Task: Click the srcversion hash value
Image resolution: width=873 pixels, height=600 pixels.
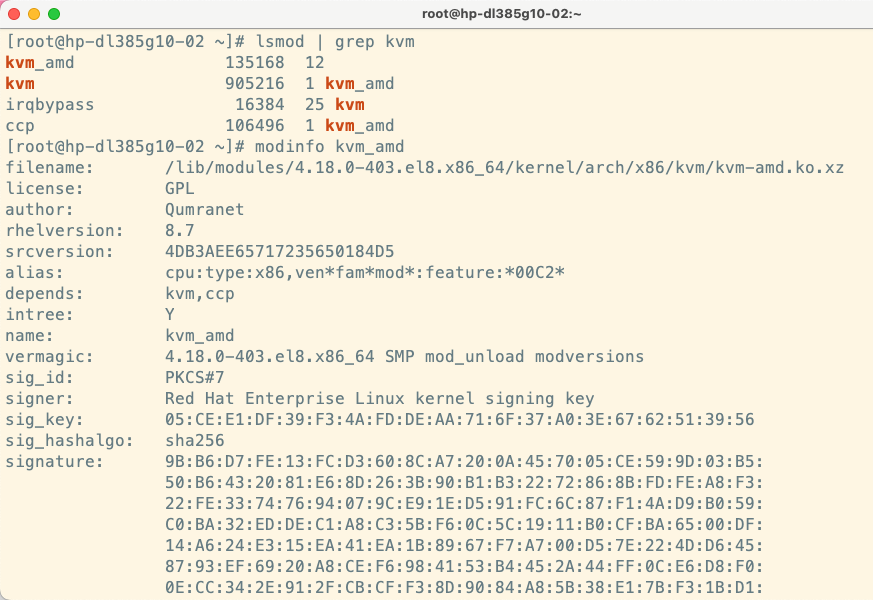Action: click(x=280, y=252)
